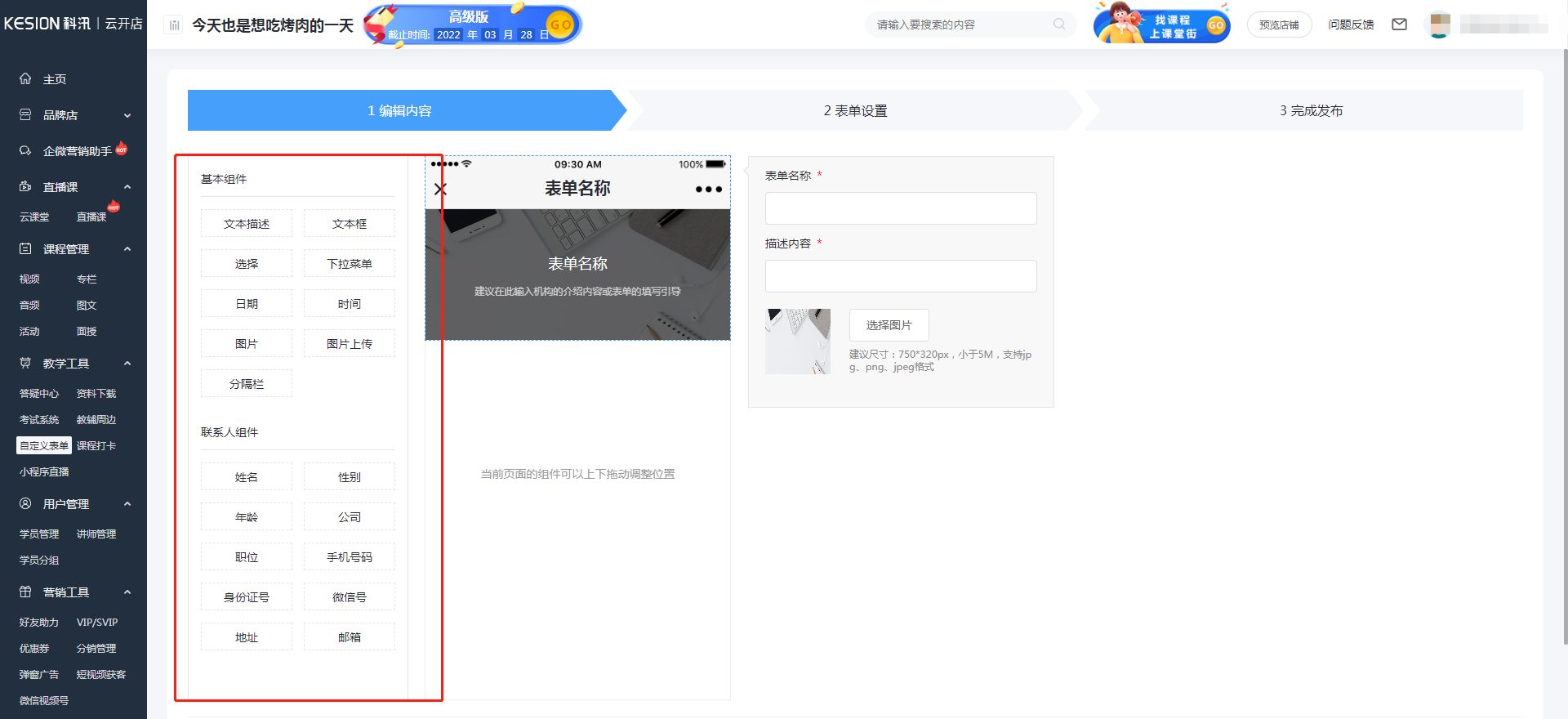Add the 地址 contact component
The image size is (1568, 719).
click(247, 637)
